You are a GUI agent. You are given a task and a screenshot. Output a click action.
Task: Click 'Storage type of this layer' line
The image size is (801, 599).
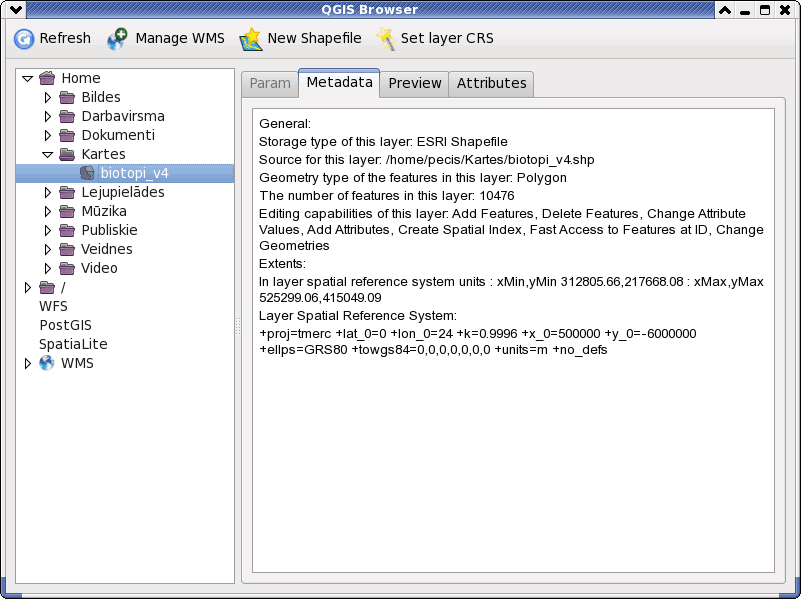(x=383, y=141)
